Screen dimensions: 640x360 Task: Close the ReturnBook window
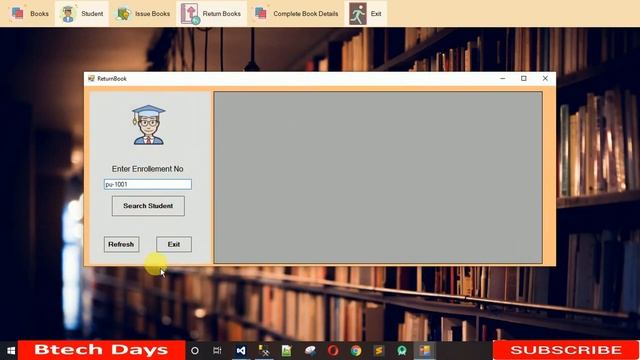[545, 78]
